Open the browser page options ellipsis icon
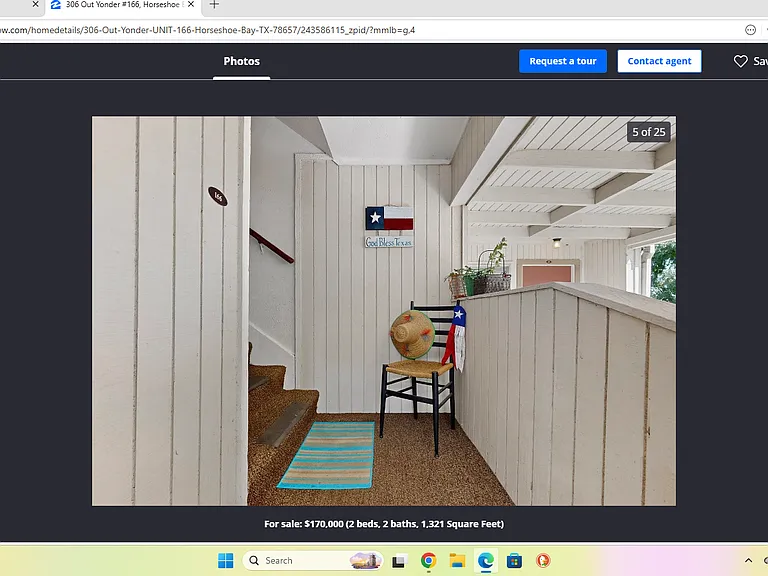 click(x=750, y=30)
